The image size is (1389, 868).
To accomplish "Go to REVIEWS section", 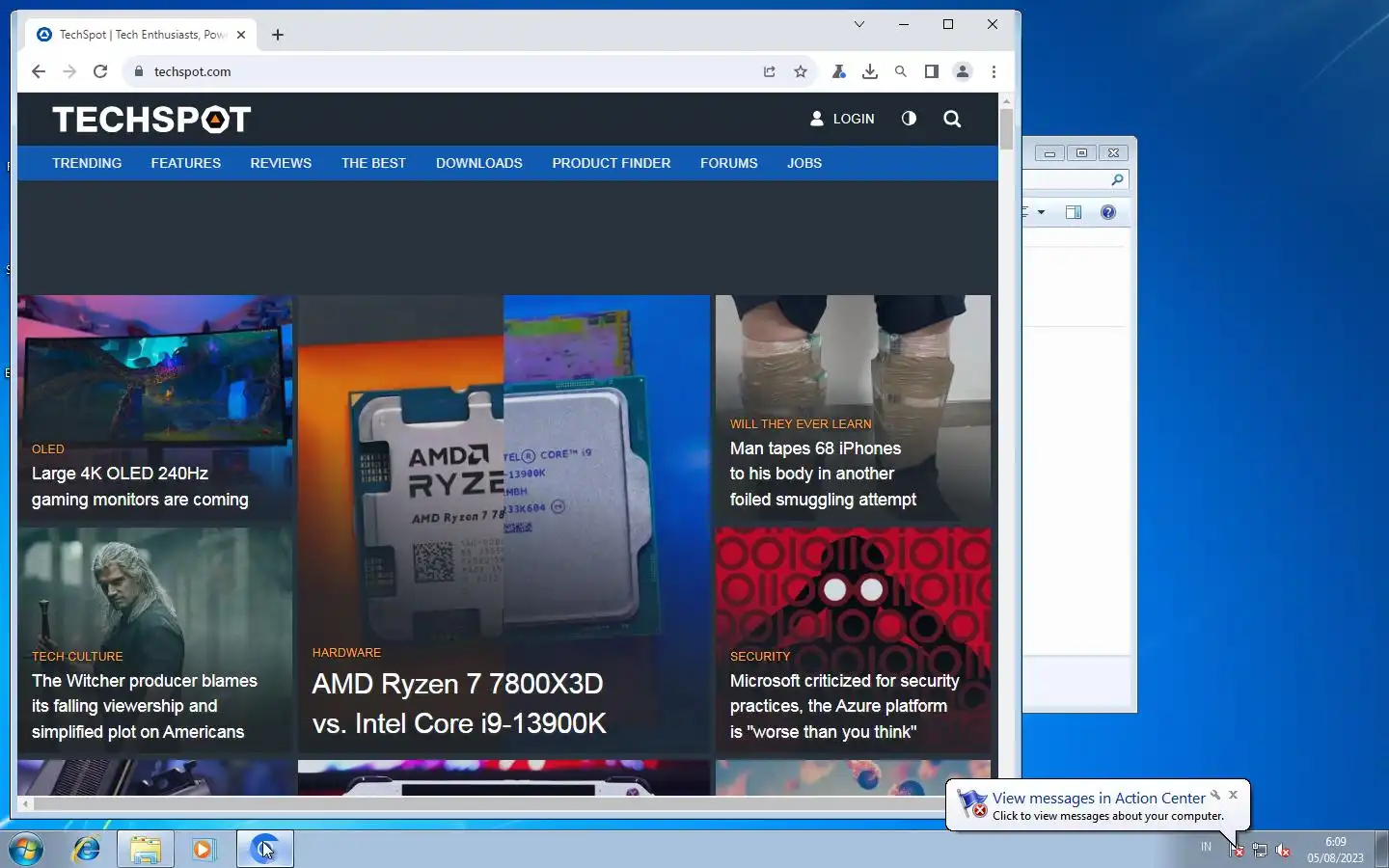I will (x=281, y=163).
